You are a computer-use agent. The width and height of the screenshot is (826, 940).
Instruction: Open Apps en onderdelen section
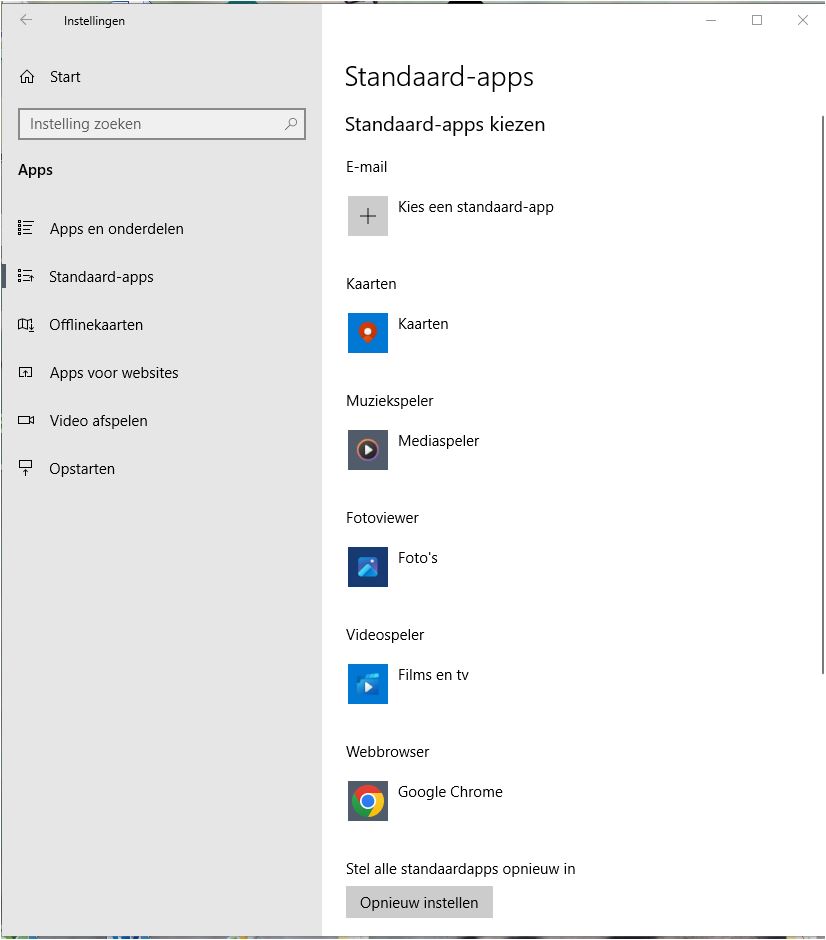(x=116, y=229)
